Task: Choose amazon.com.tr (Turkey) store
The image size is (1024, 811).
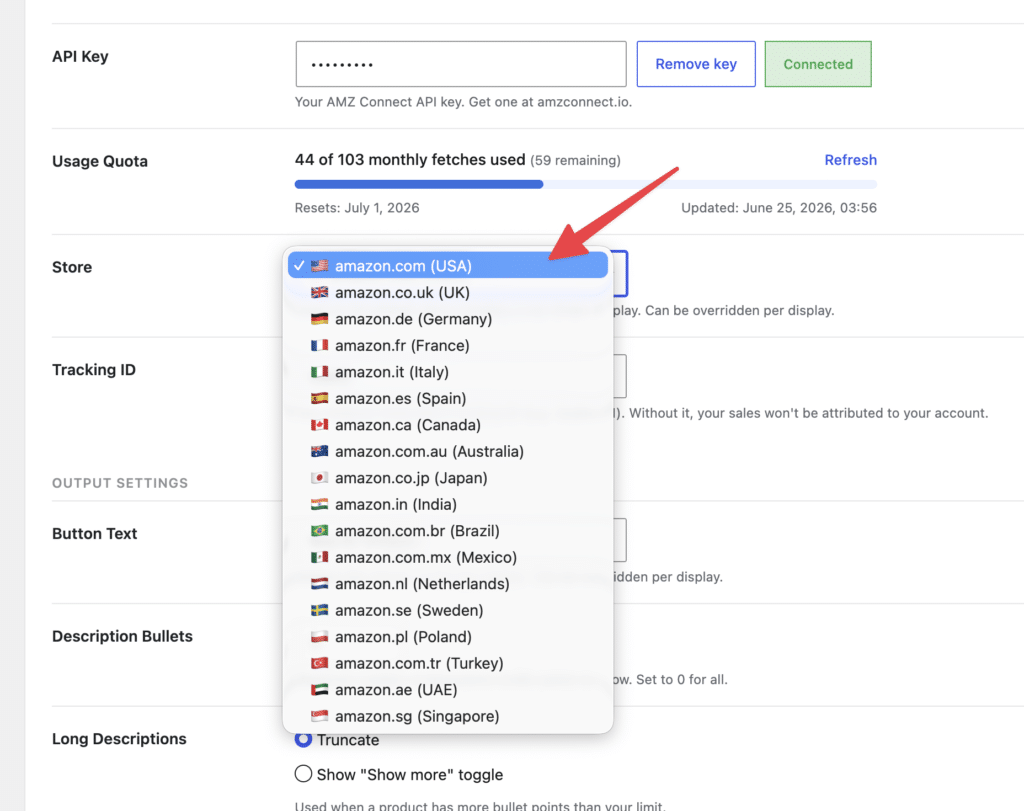Action: (x=448, y=663)
